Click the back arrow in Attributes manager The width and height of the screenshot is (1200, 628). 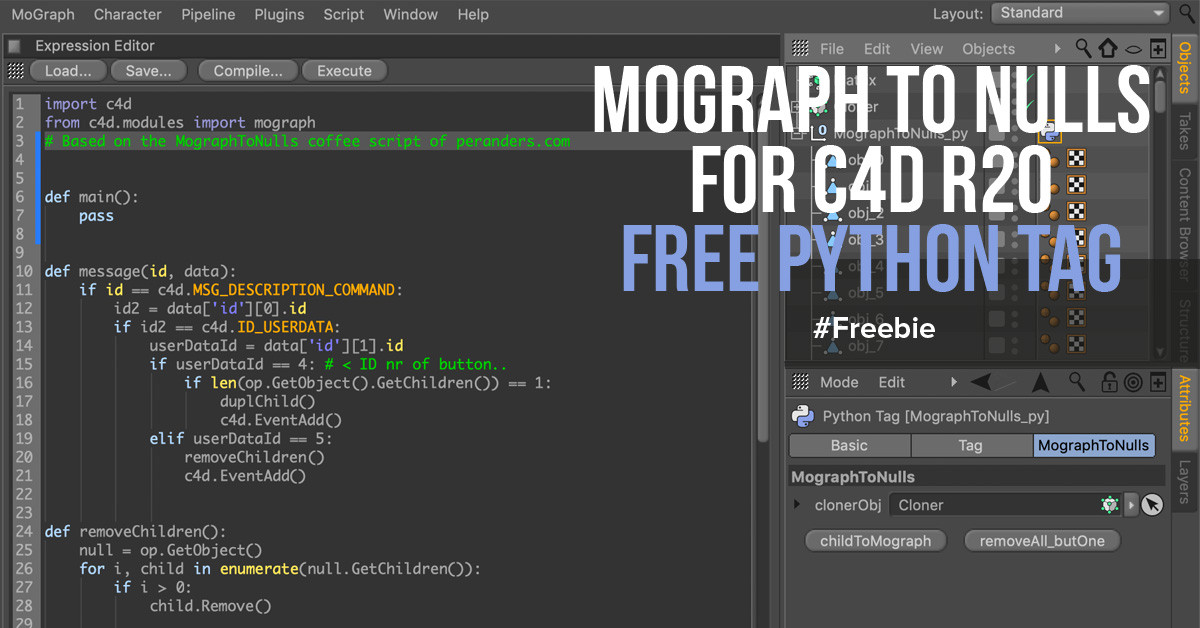pyautogui.click(x=981, y=382)
